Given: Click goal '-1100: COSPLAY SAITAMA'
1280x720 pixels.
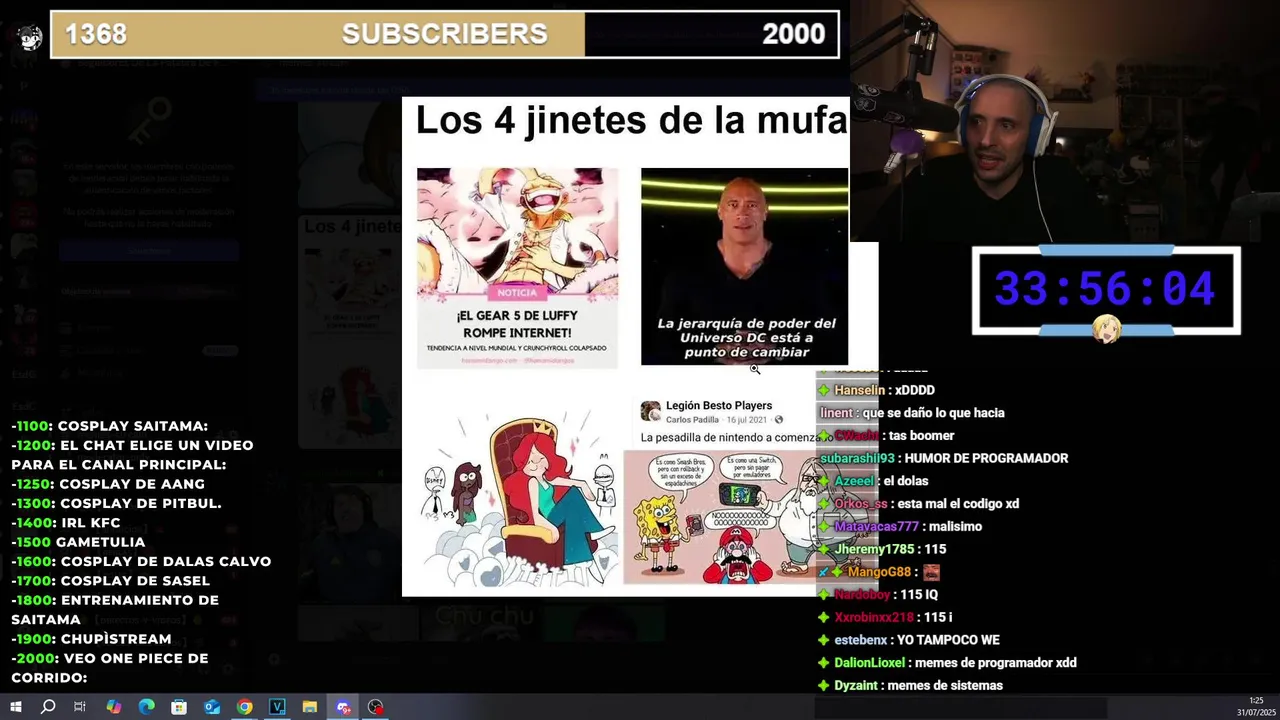Looking at the screenshot, I should click(110, 426).
